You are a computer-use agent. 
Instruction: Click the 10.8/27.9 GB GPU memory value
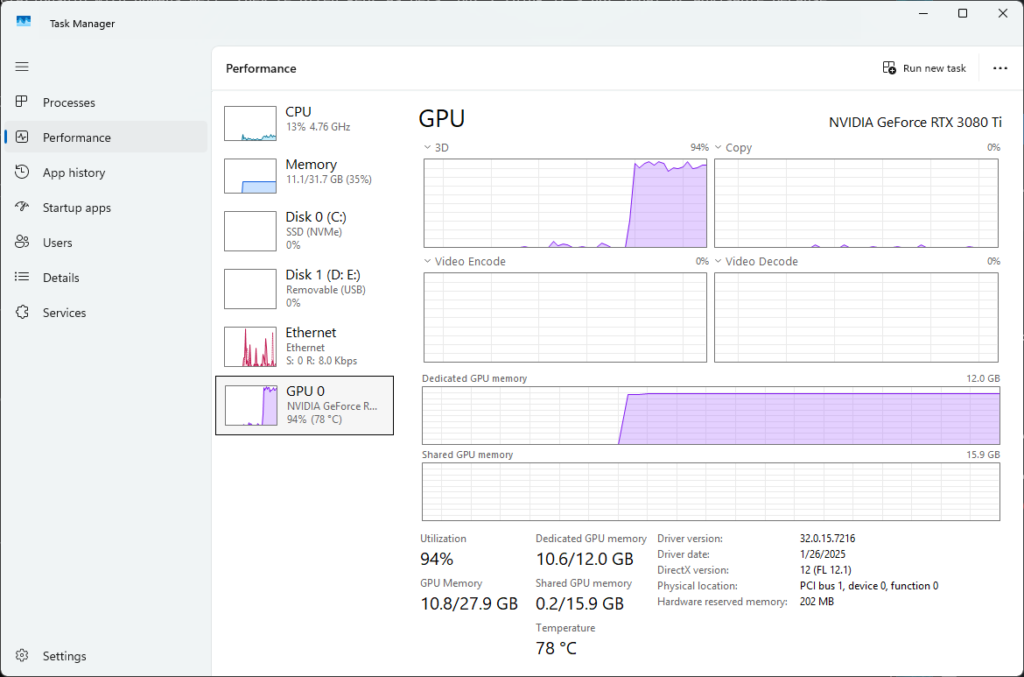(x=469, y=603)
